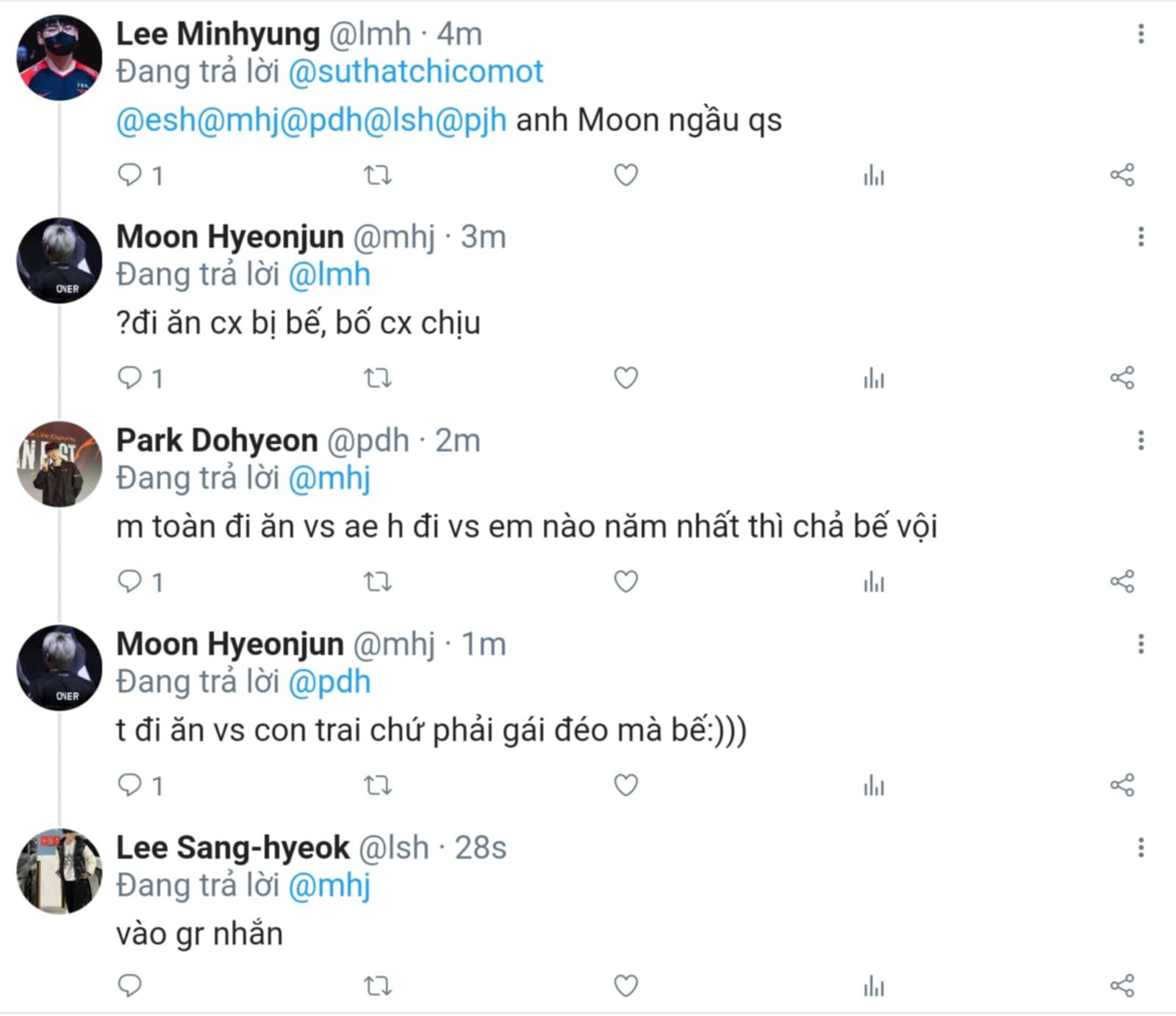
Task: Like Park Dohyeon's reply
Action: tap(625, 582)
